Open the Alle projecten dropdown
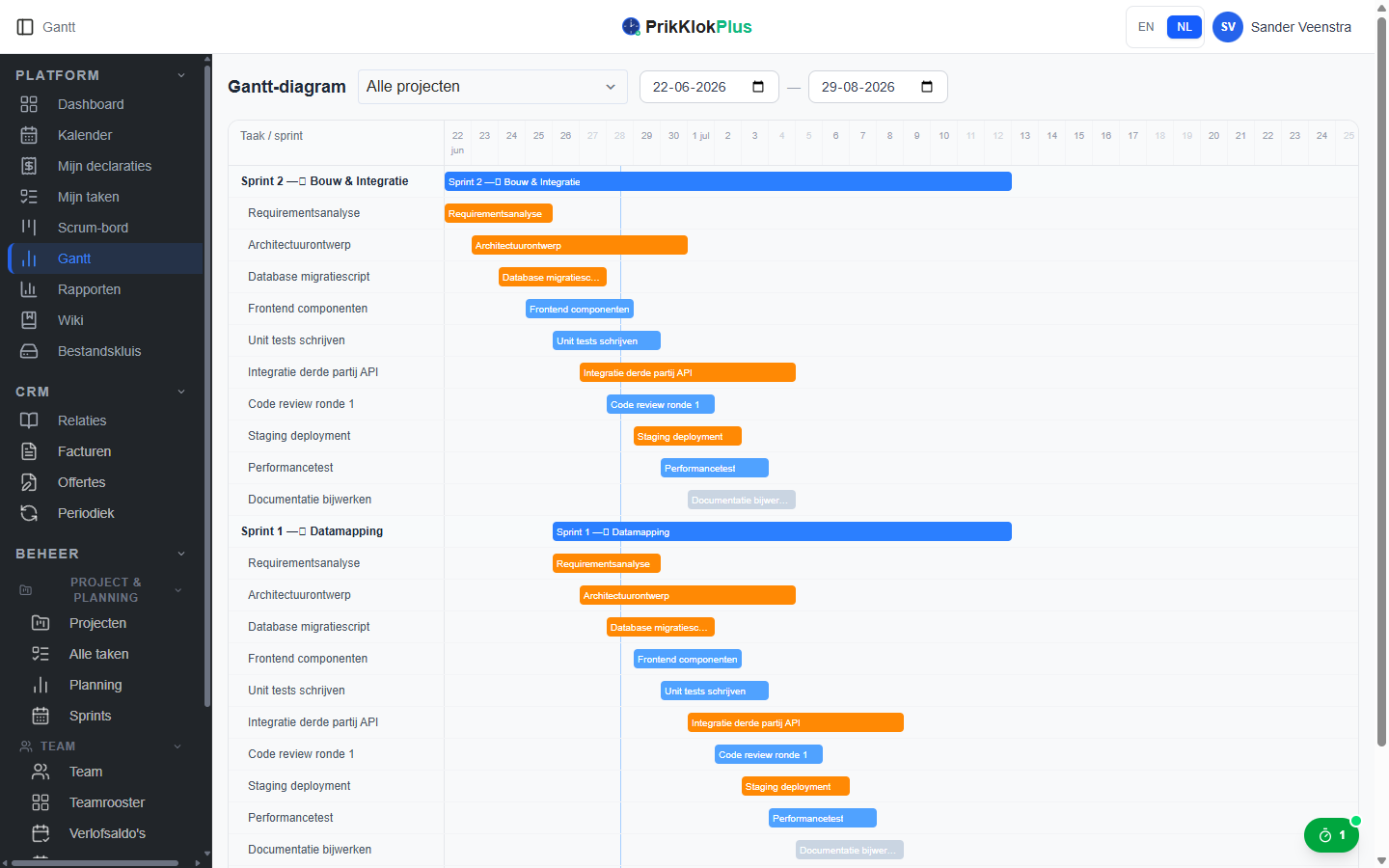This screenshot has height=868, width=1389. 492,87
